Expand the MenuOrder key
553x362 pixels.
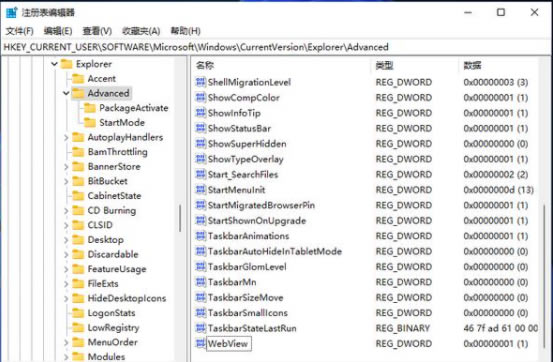[66, 342]
